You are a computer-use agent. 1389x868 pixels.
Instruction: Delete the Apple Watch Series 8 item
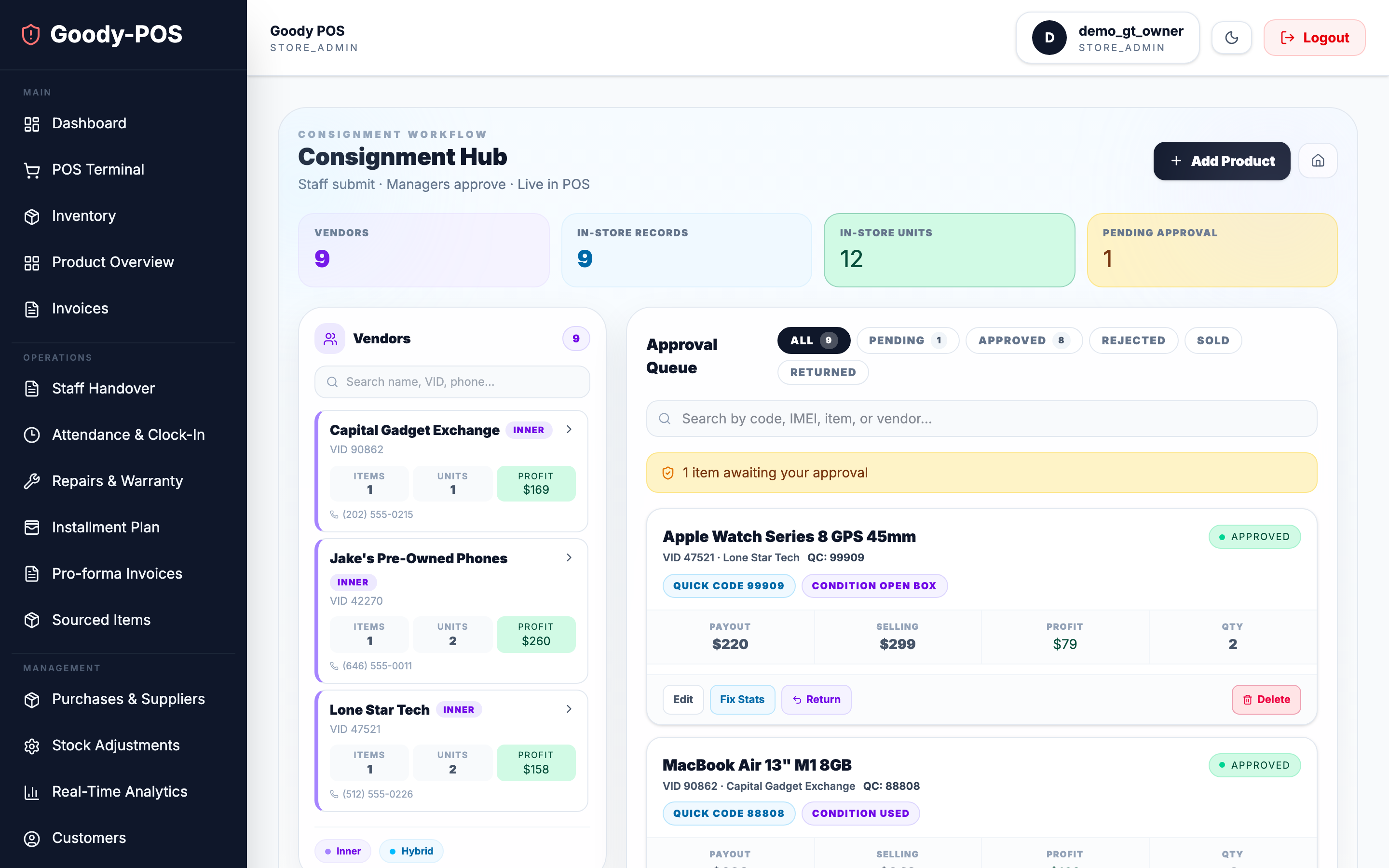tap(1266, 699)
